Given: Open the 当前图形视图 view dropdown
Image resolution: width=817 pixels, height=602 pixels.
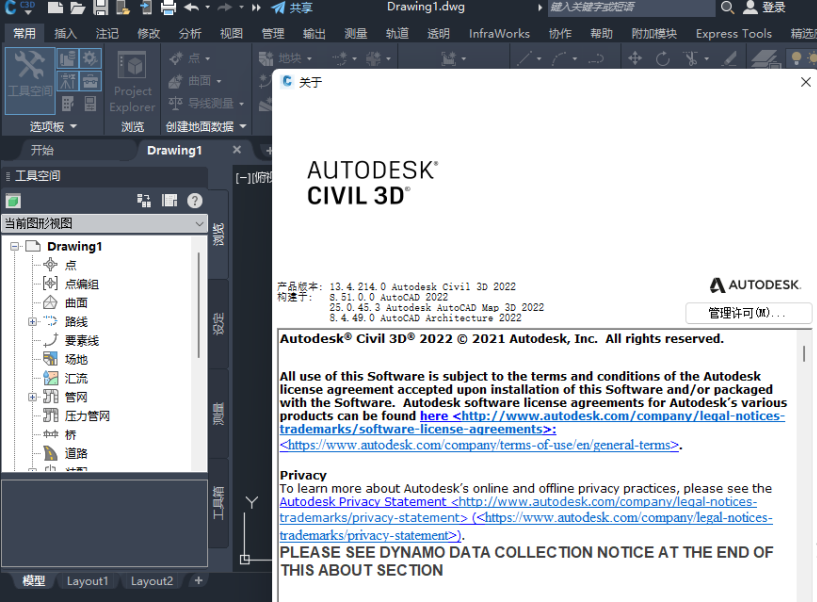Looking at the screenshot, I should pos(199,222).
